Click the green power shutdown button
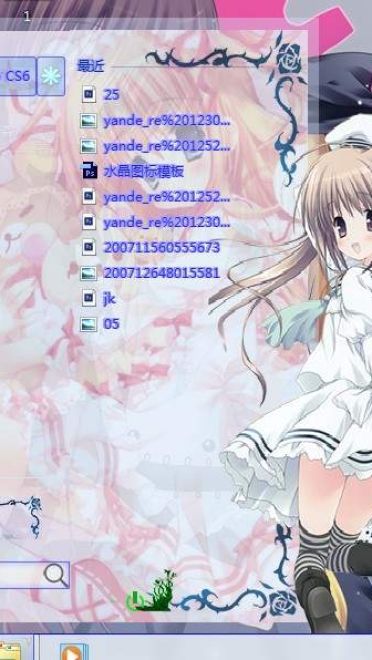Image resolution: width=372 pixels, height=660 pixels. pos(135,600)
